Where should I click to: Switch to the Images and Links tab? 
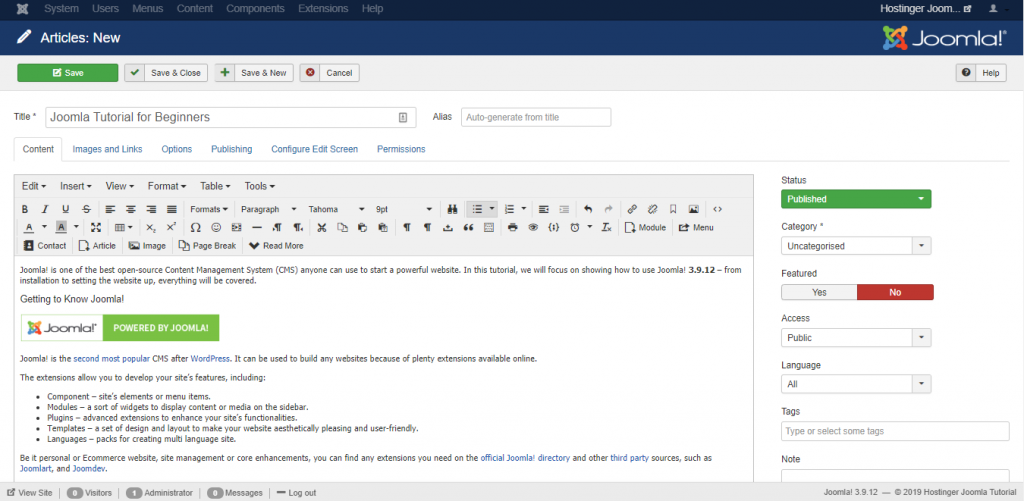[x=107, y=149]
